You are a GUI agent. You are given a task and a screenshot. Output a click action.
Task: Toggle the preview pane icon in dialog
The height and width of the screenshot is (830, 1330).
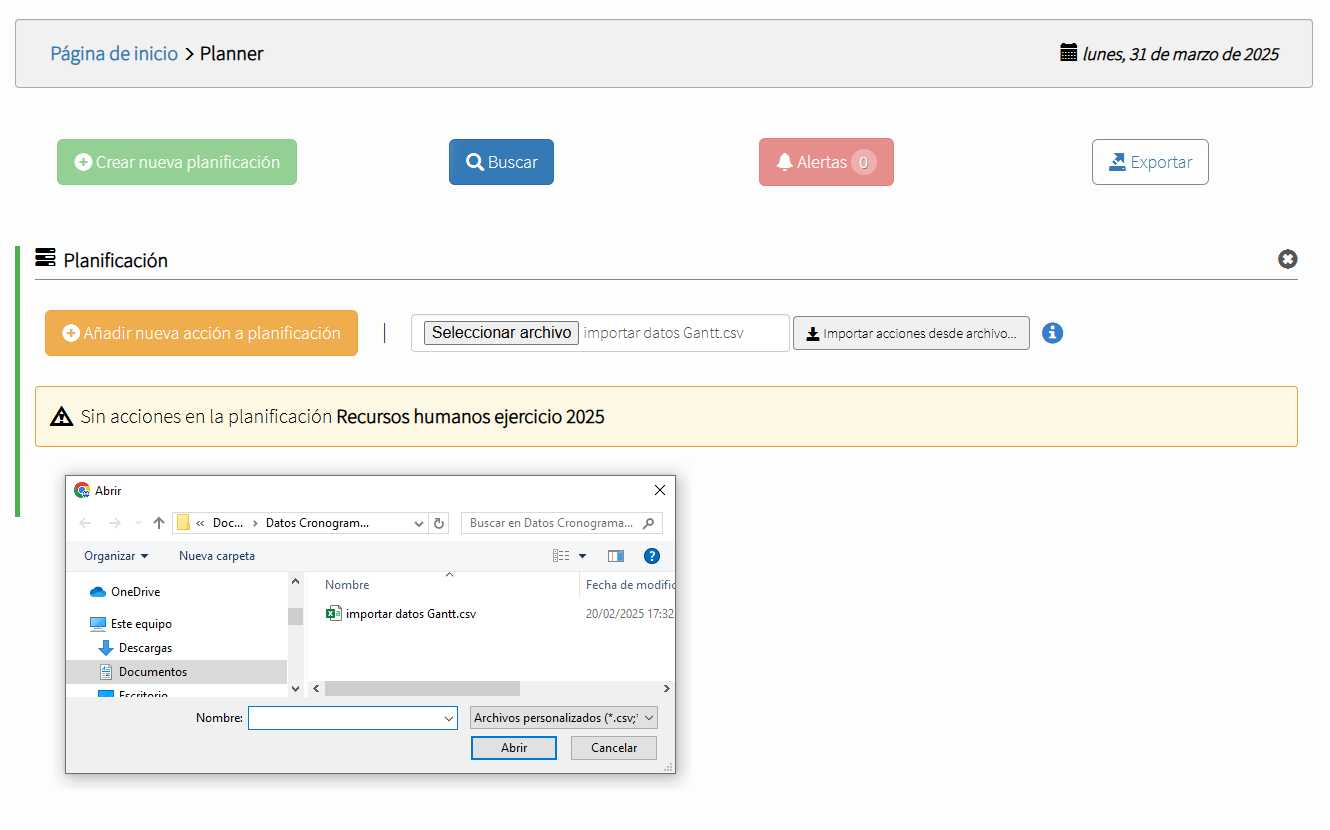pyautogui.click(x=616, y=556)
